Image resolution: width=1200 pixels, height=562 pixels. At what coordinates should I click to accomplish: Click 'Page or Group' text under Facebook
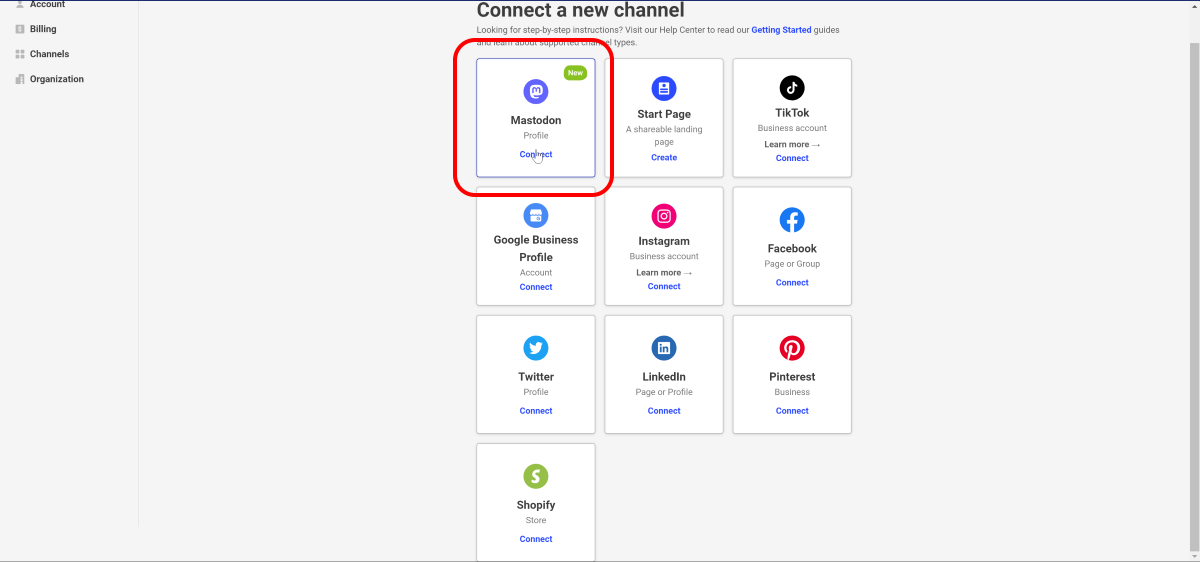pos(792,264)
